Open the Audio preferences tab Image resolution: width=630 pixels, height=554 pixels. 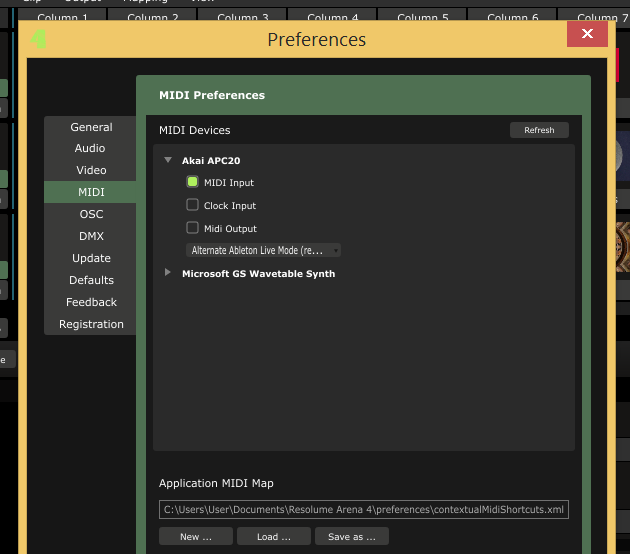tap(90, 148)
